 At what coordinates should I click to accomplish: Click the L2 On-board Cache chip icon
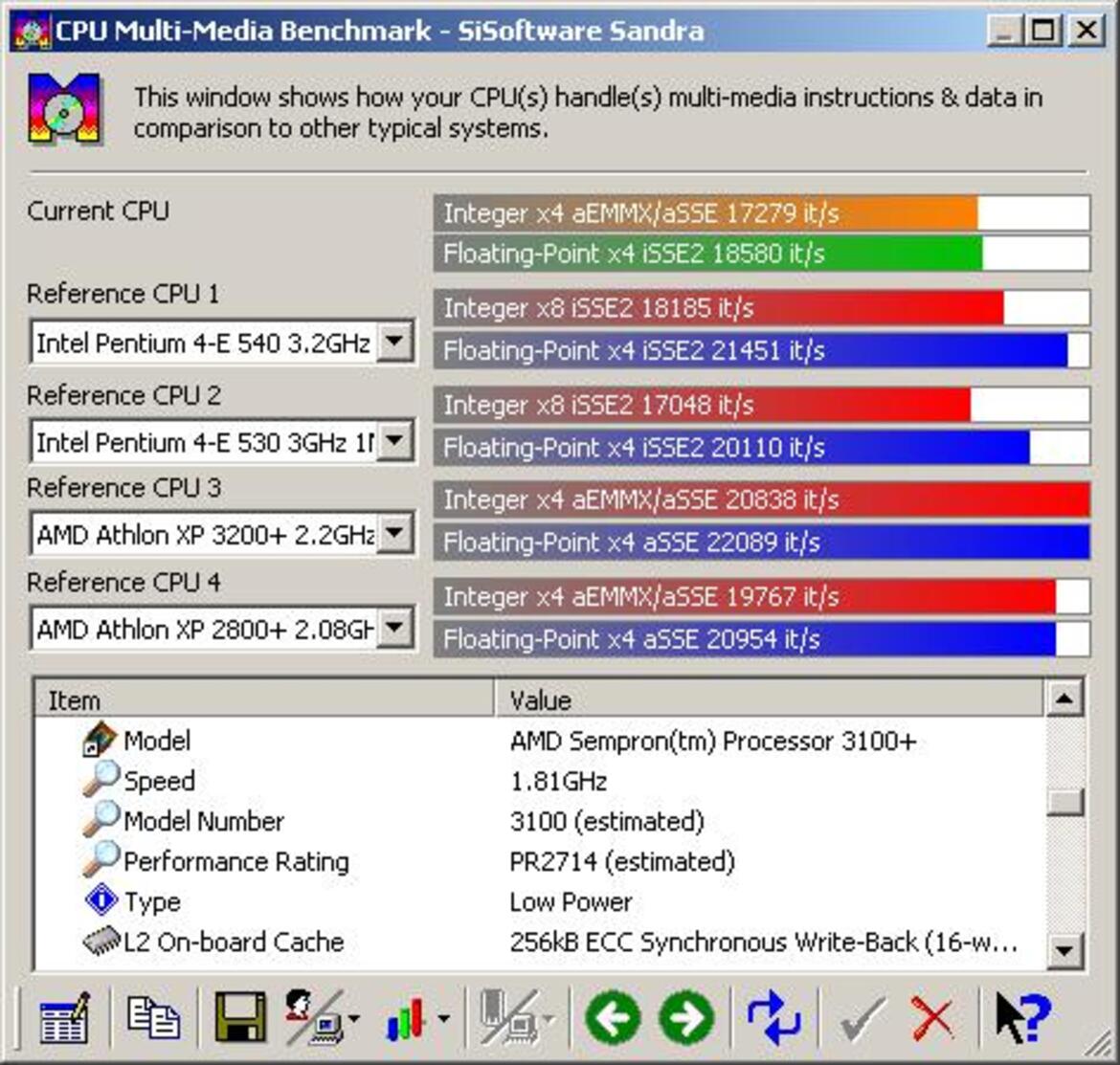[x=101, y=941]
